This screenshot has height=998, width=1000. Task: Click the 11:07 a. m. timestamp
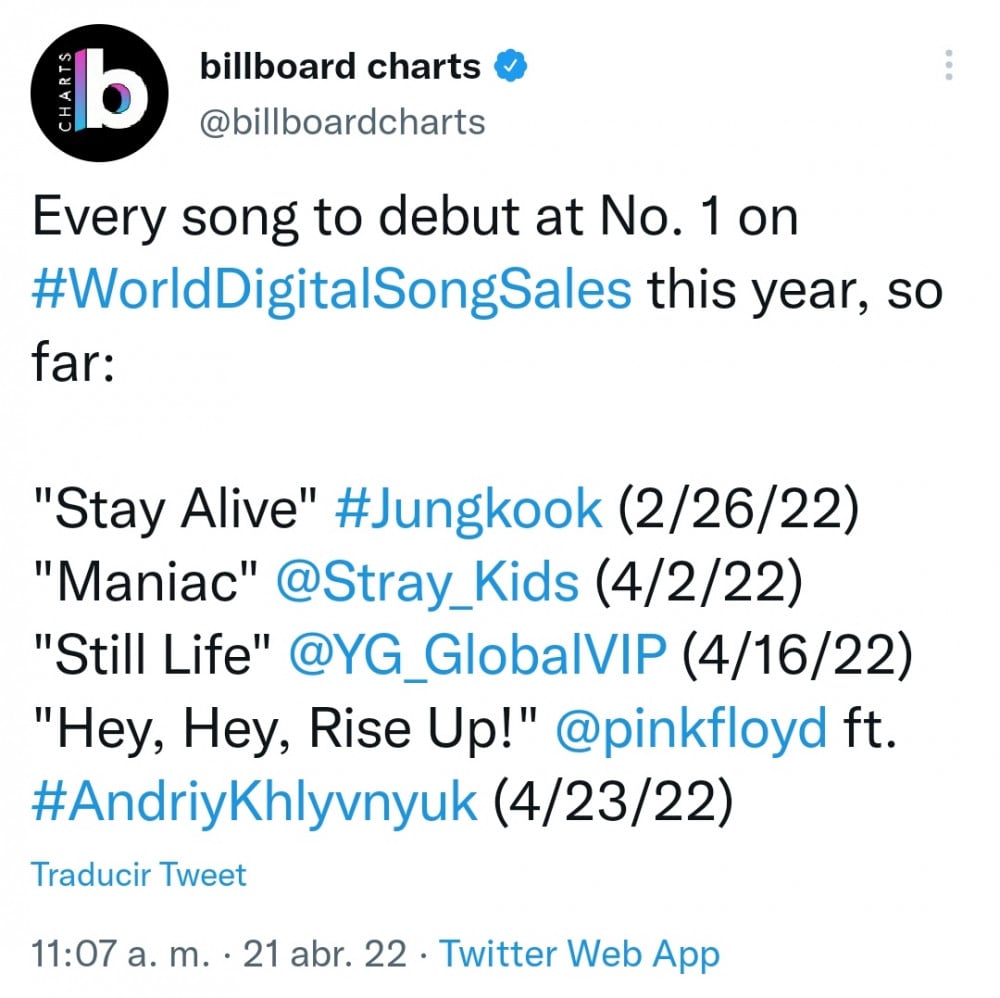121,954
